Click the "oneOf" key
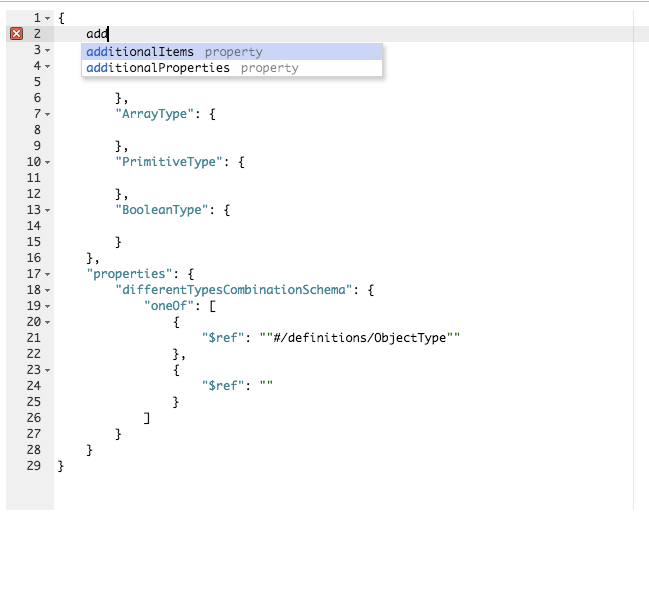The image size is (649, 594). (169, 306)
